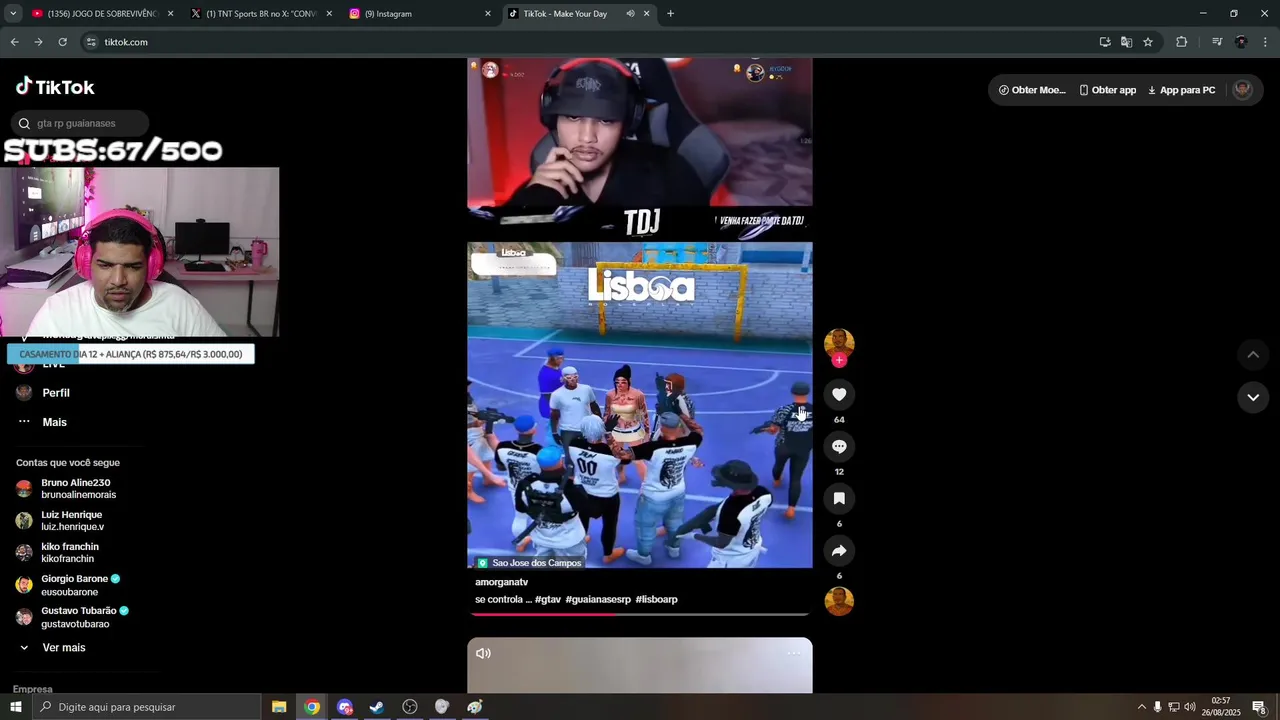
Task: View site information icon
Action: pyautogui.click(x=91, y=42)
